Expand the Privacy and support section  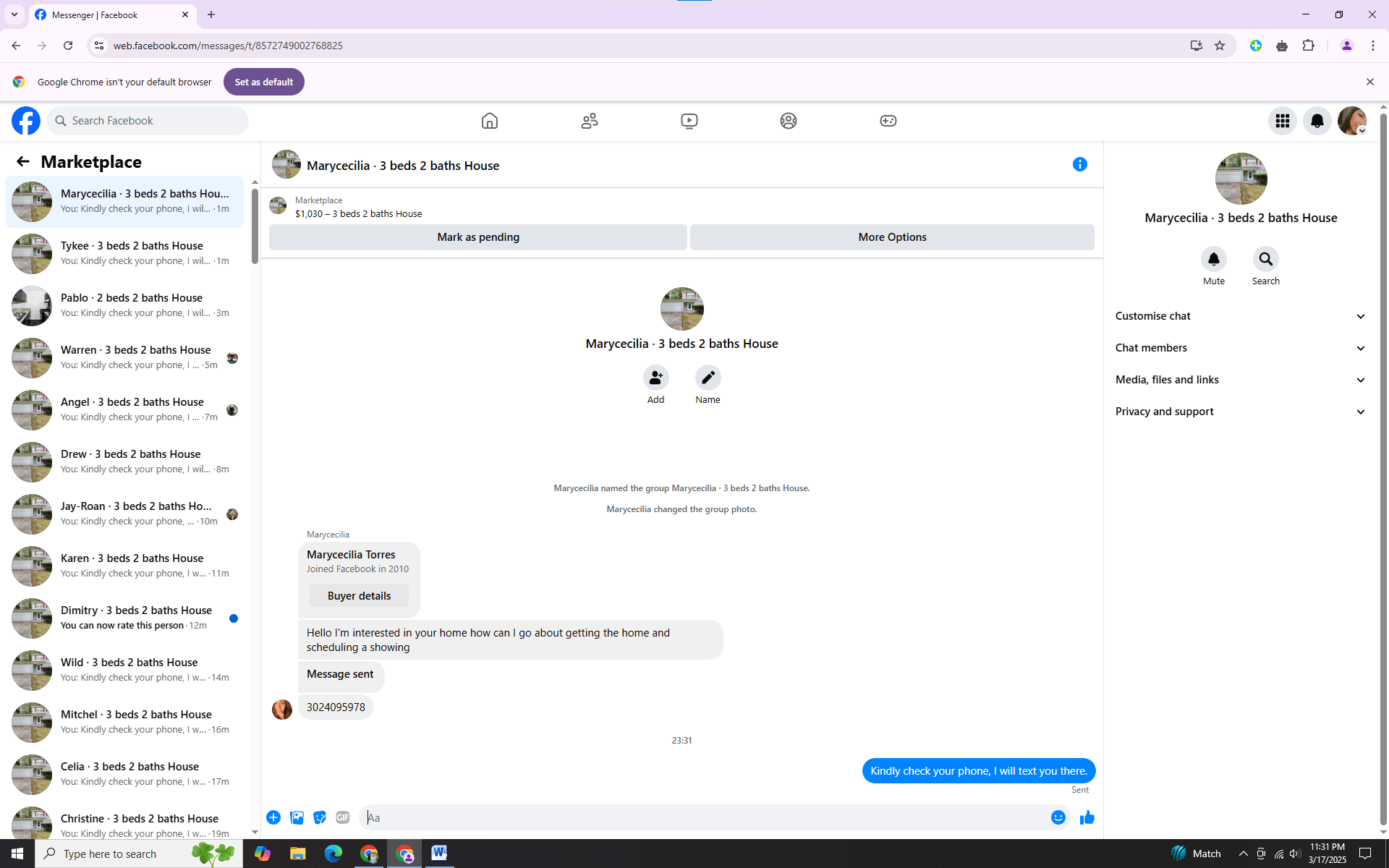[1241, 412]
